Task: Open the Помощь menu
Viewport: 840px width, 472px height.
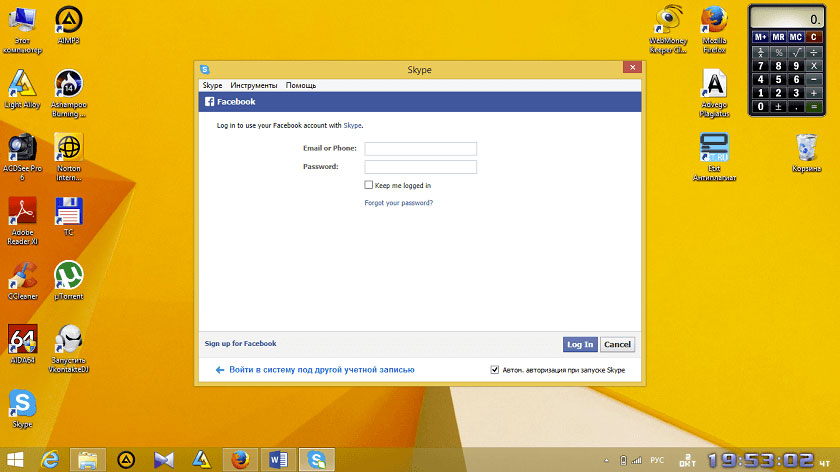Action: [301, 85]
